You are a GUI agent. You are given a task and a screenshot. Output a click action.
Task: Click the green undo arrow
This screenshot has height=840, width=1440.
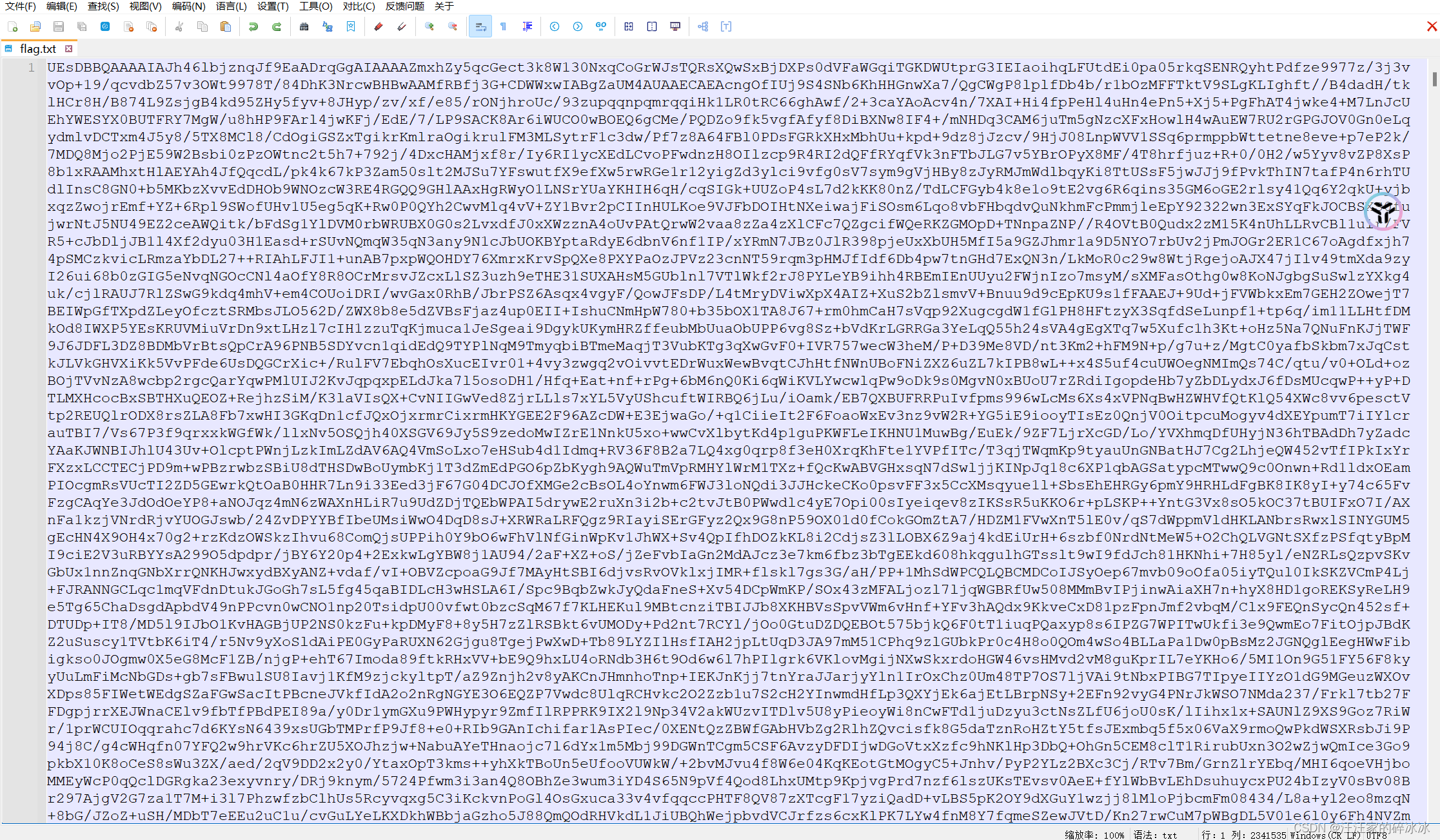pos(253,26)
